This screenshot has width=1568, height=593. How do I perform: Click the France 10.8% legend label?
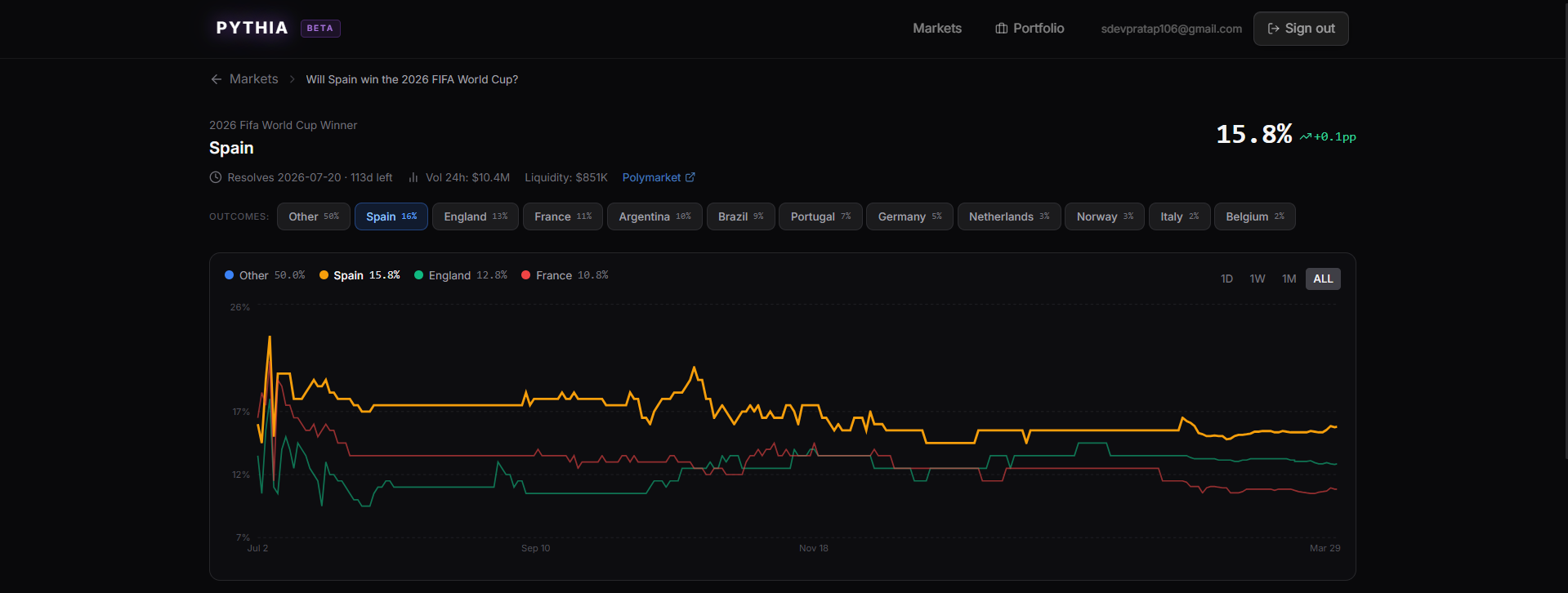click(x=572, y=275)
